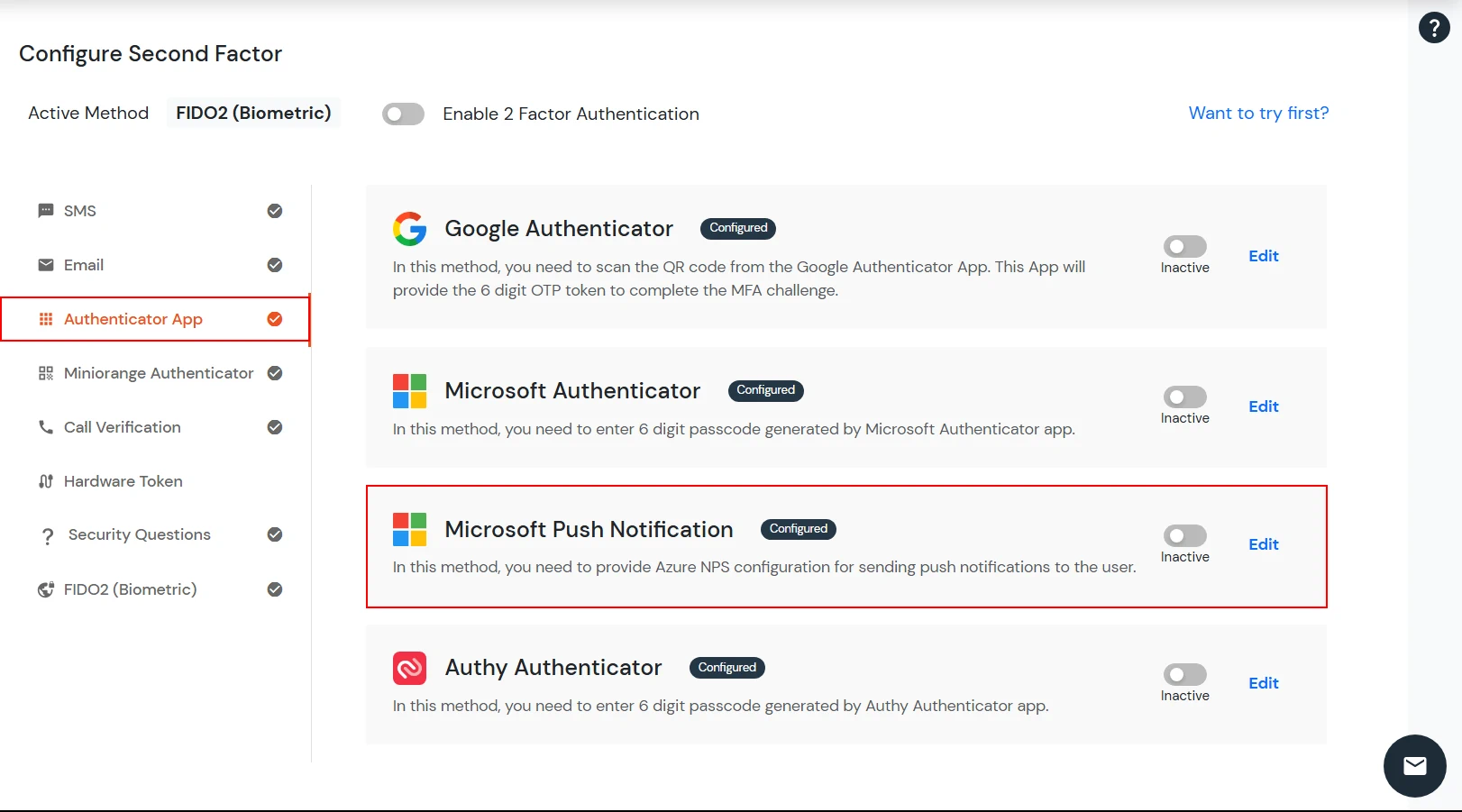
Task: Click the Email envelope icon in sidebar
Action: click(45, 264)
